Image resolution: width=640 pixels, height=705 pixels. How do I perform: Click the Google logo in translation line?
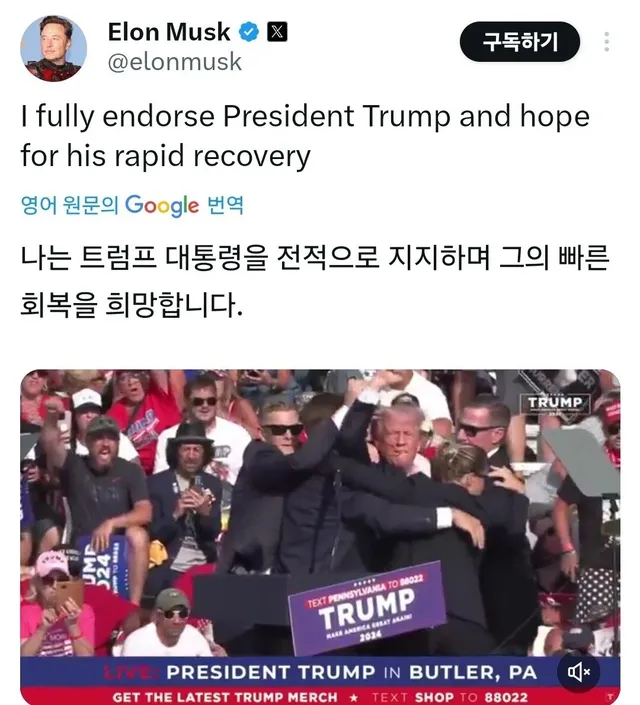161,206
